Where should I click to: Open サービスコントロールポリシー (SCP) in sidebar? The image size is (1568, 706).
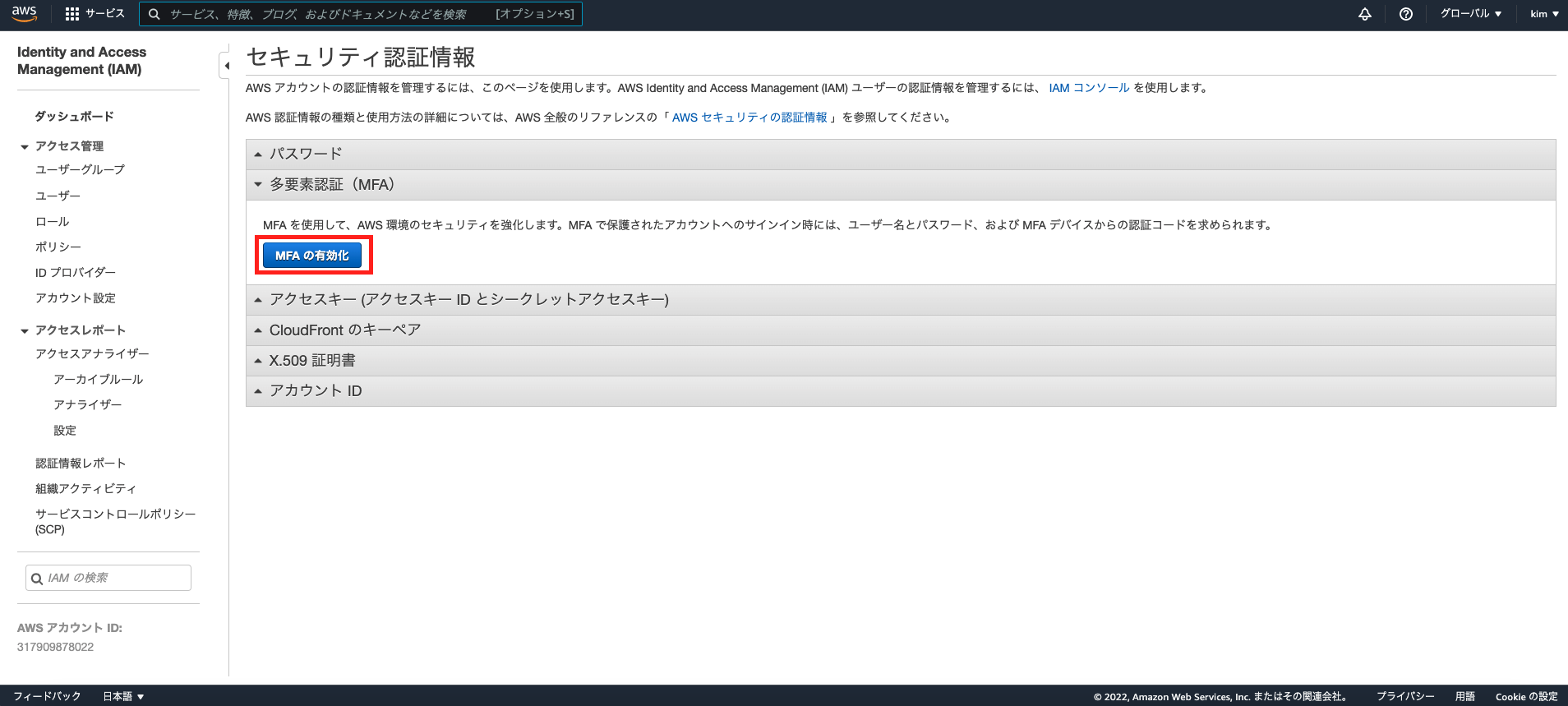tap(115, 521)
